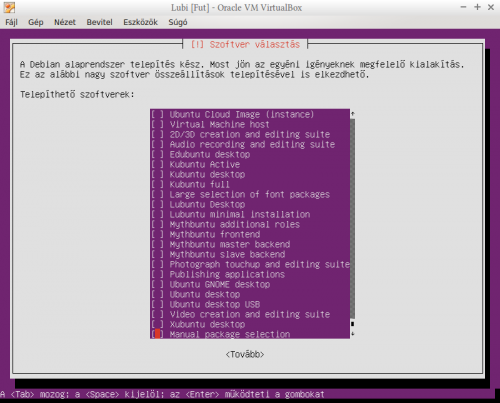Check the Publishing applications box

[157, 274]
